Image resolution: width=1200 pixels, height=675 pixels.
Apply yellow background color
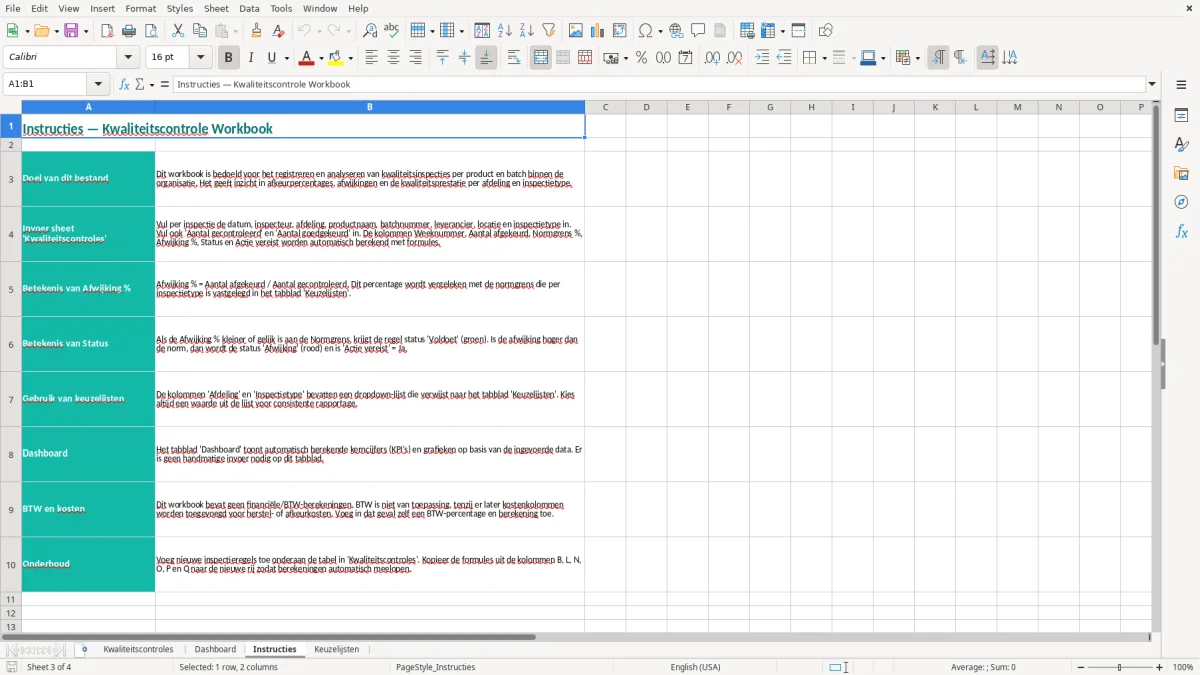pyautogui.click(x=337, y=58)
